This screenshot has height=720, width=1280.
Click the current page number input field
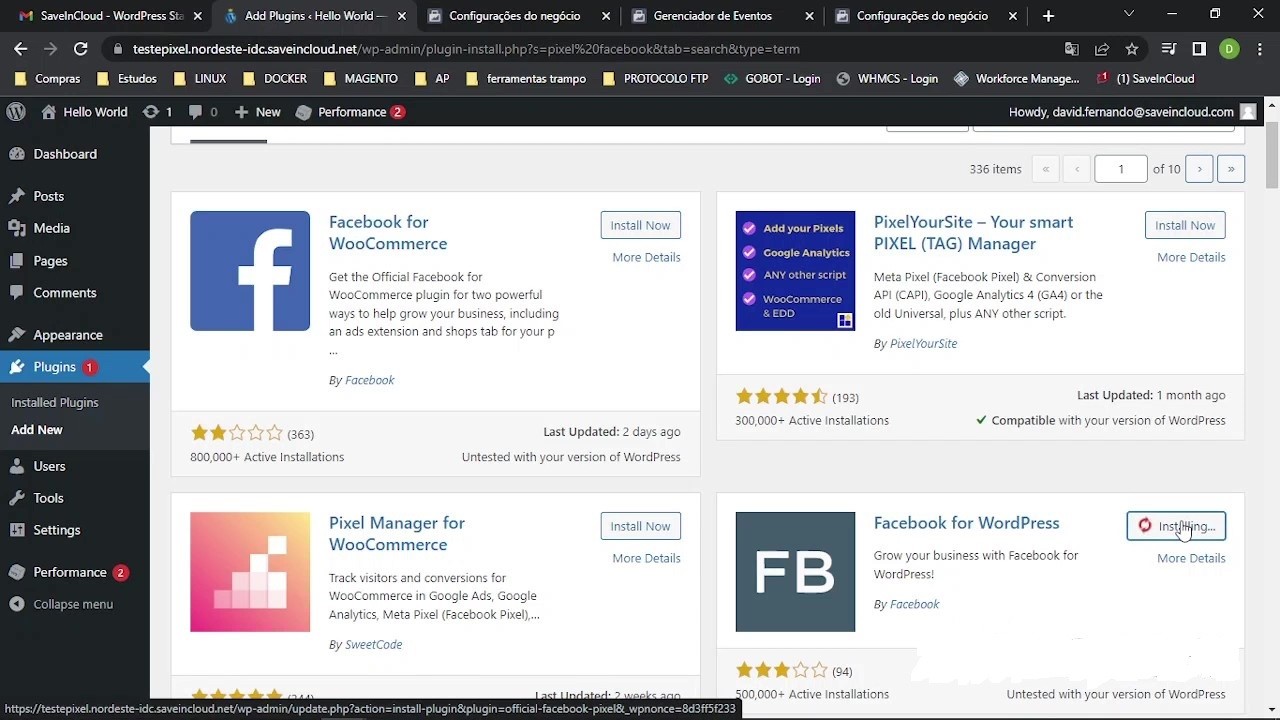coord(1121,169)
